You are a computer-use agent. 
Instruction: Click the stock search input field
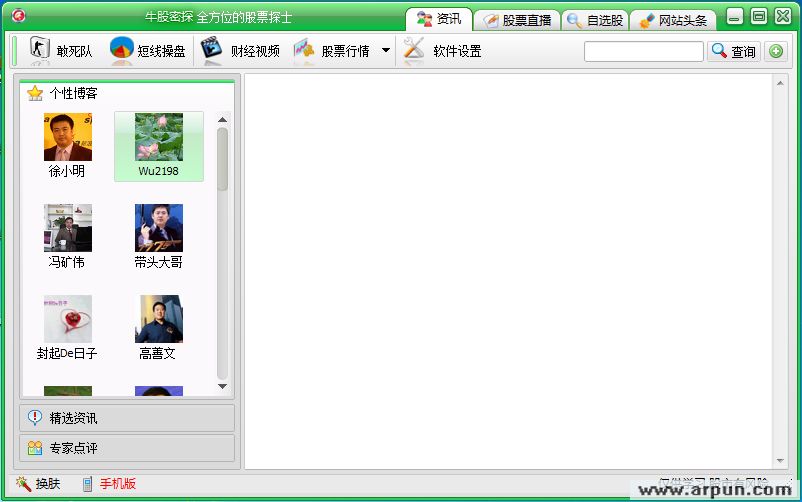643,51
